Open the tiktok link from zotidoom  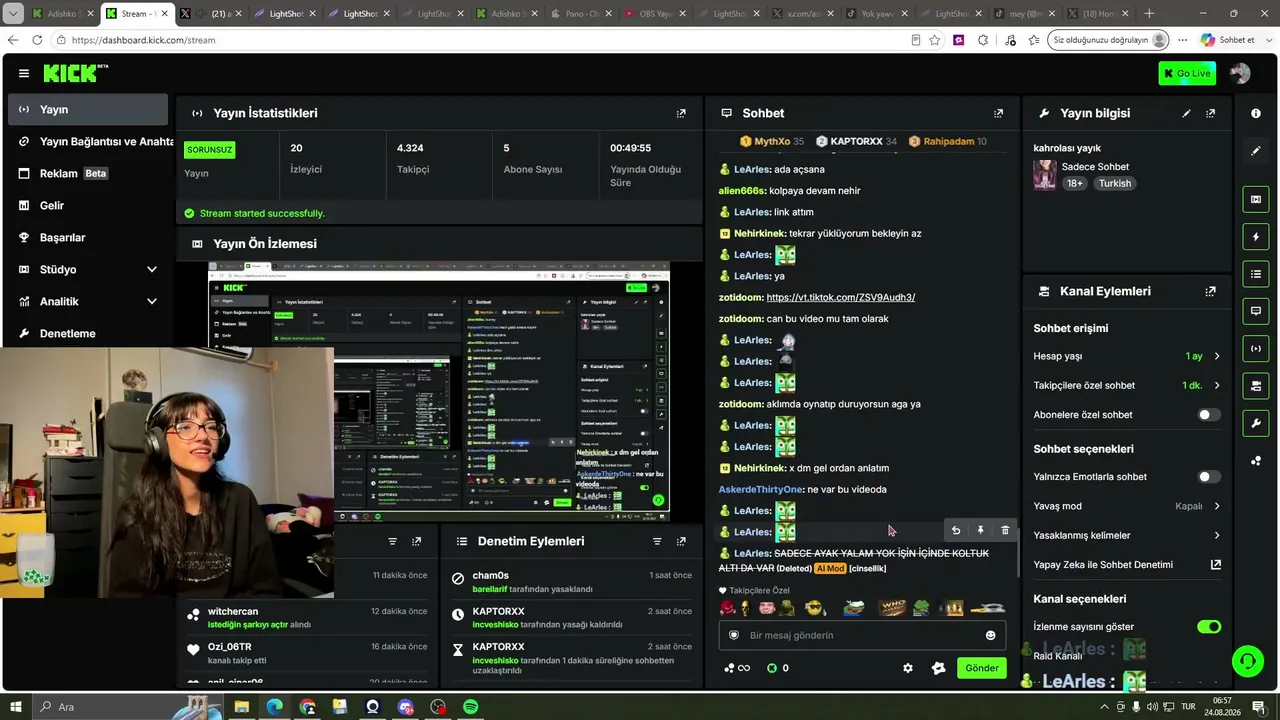tap(840, 297)
